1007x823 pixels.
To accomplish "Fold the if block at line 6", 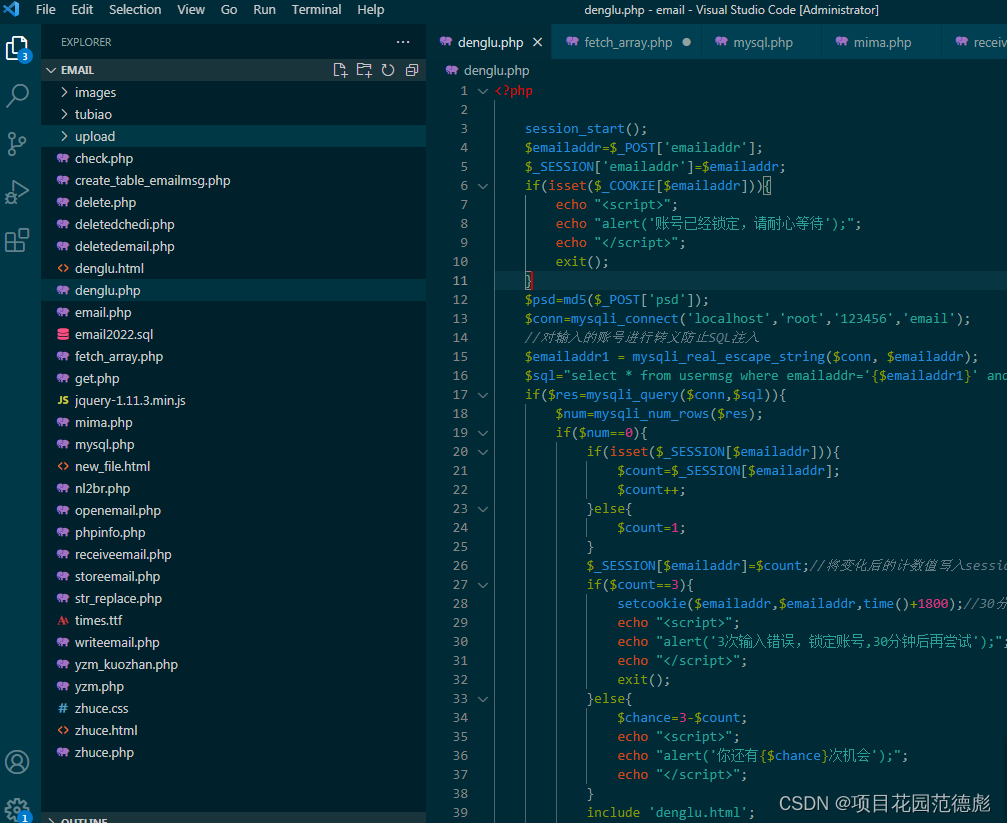I will pyautogui.click(x=483, y=186).
